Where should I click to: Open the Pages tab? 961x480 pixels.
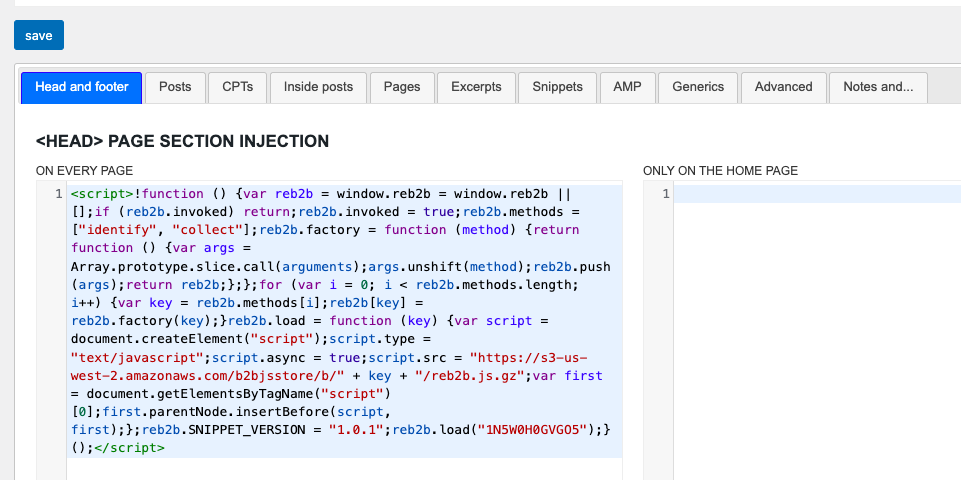click(402, 87)
